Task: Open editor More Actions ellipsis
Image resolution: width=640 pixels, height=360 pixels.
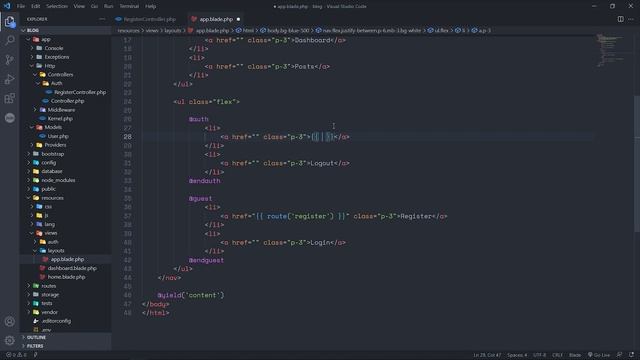Action: click(x=631, y=19)
